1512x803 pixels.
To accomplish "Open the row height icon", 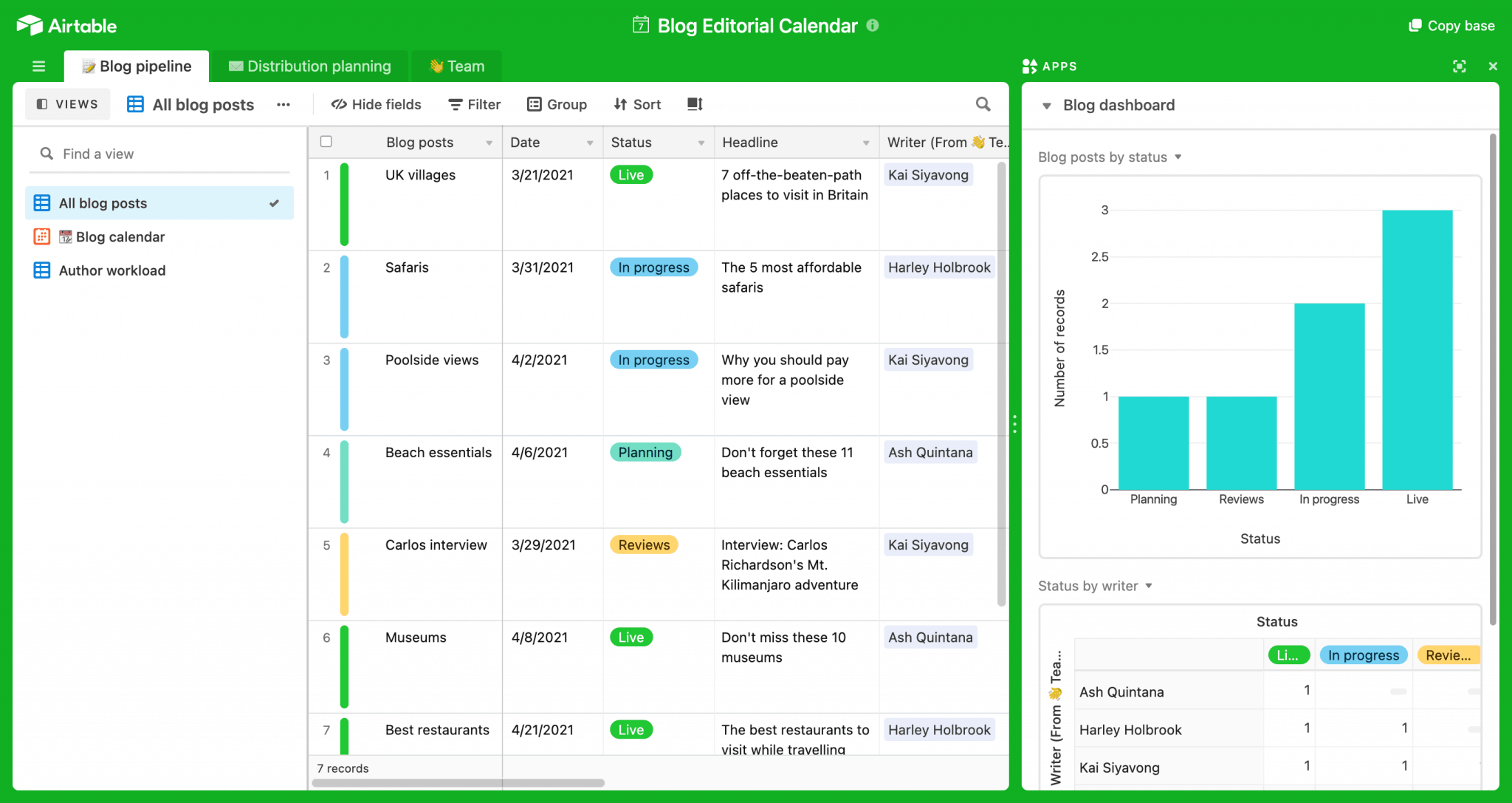I will click(695, 104).
